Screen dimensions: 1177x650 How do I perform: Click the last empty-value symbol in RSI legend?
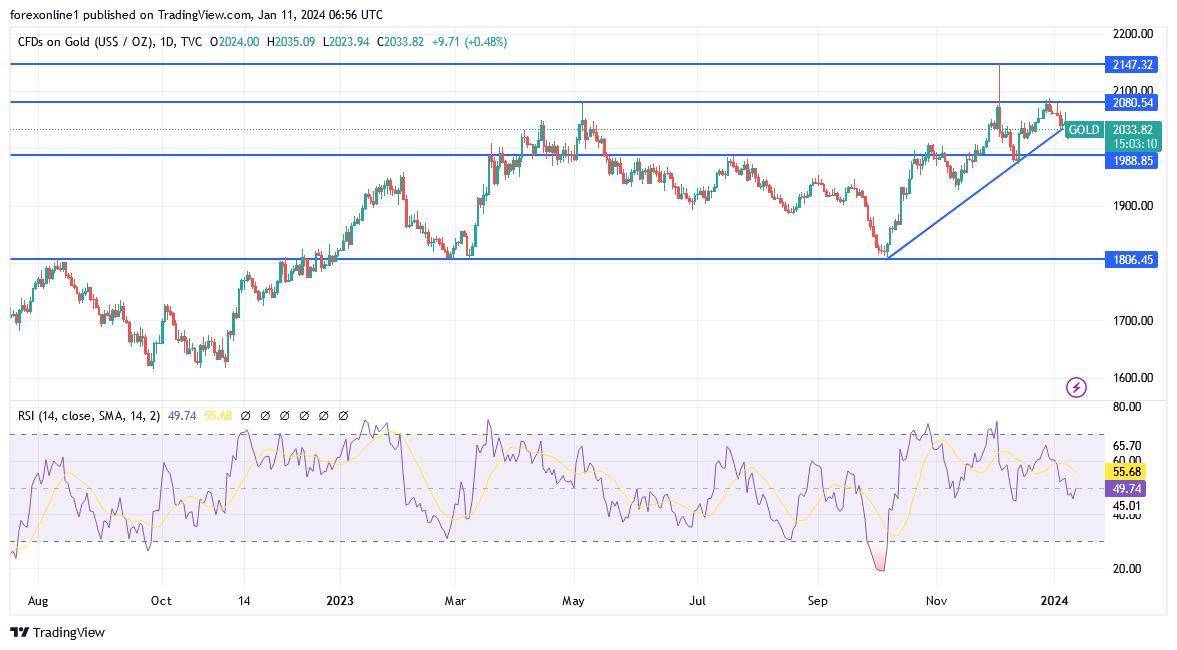click(343, 415)
